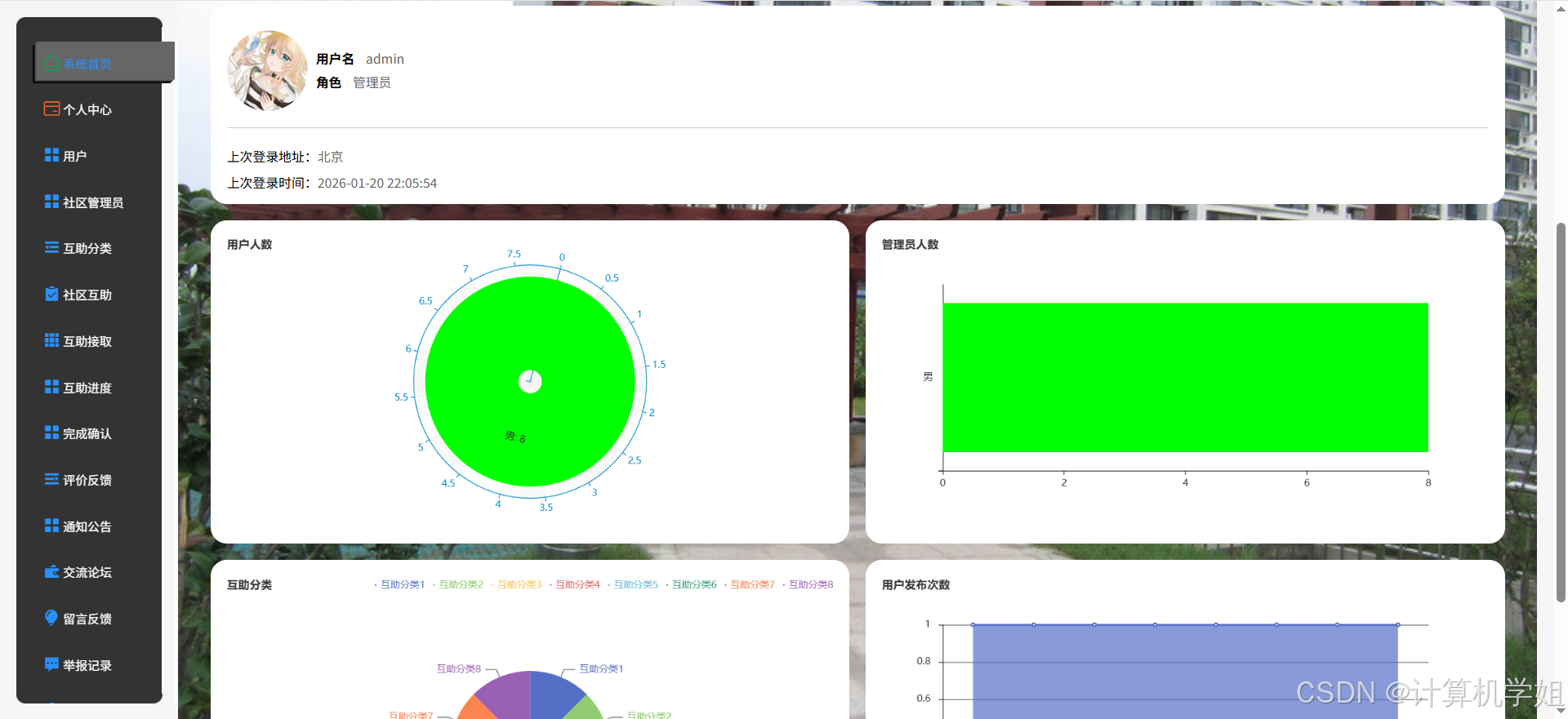Click the purple 互助分类8 pie slice
1568x719 pixels.
(x=510, y=694)
